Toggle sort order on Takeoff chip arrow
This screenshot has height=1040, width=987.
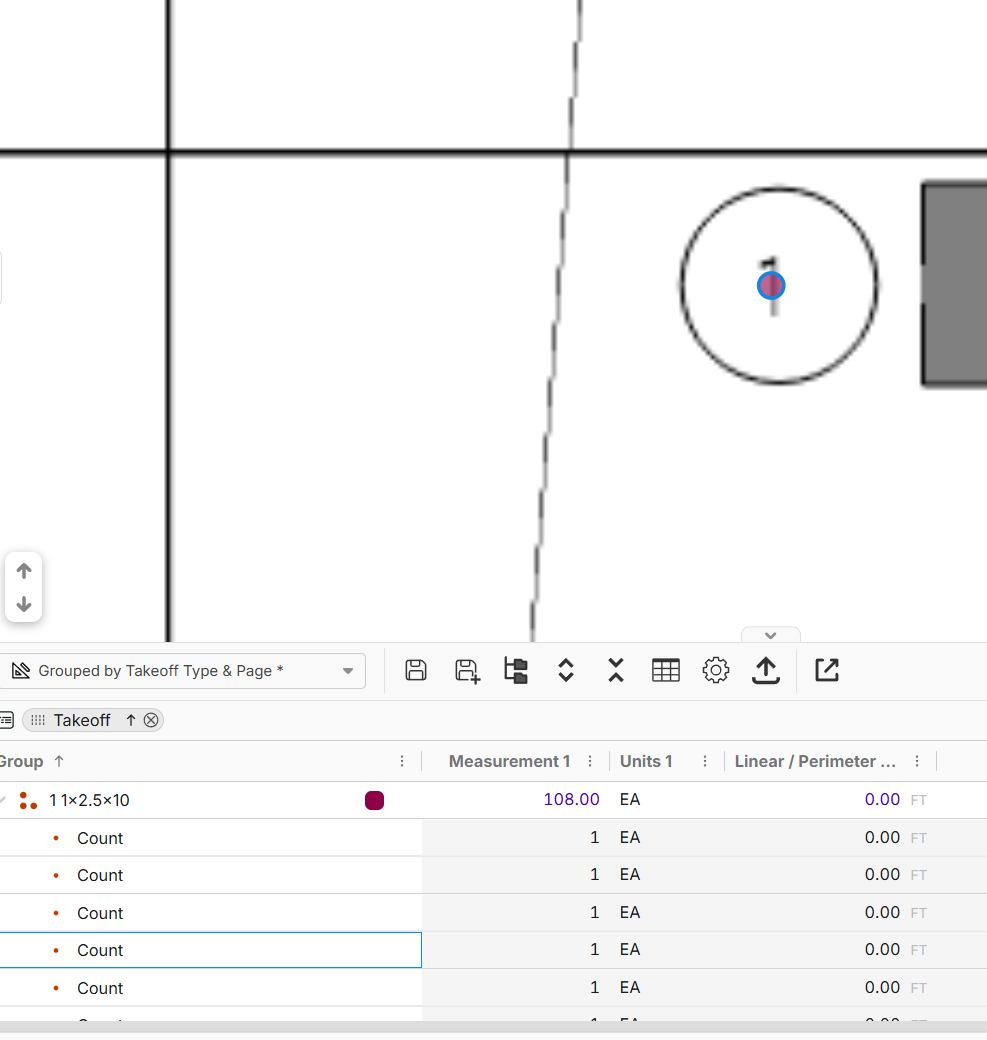[131, 720]
